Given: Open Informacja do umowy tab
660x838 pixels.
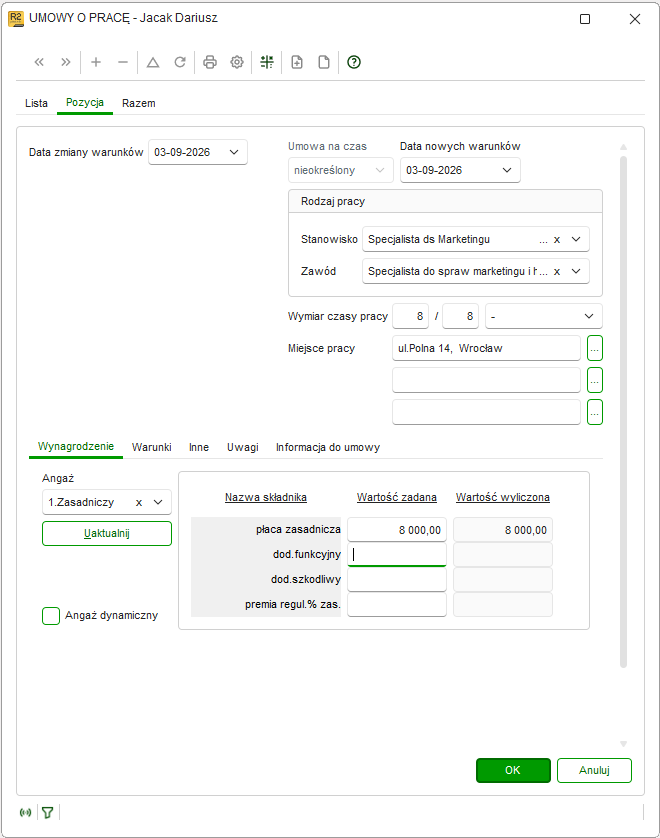Looking at the screenshot, I should pos(328,447).
